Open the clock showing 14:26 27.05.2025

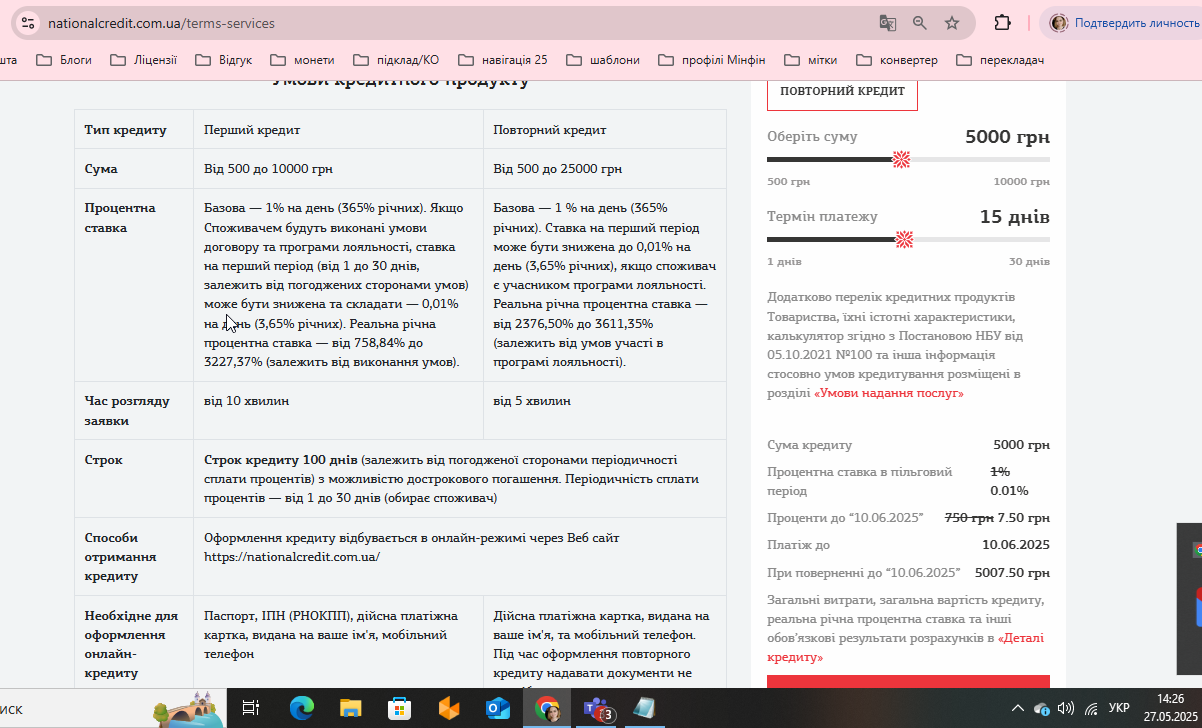(x=1170, y=708)
